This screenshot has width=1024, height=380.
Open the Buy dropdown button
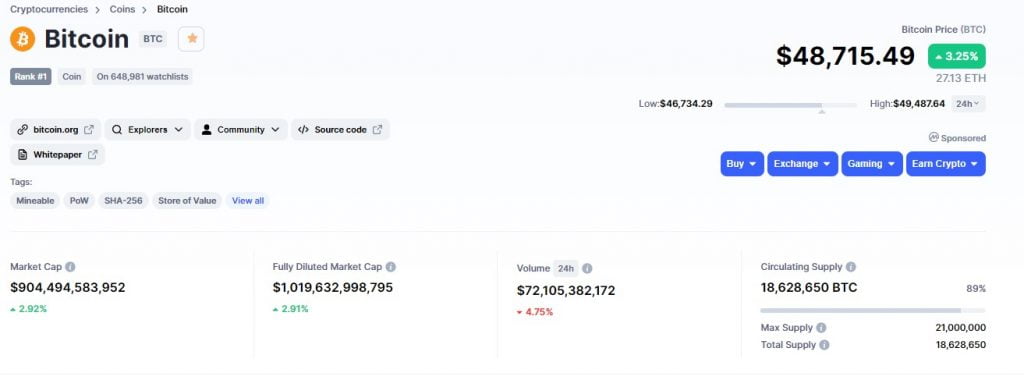point(742,164)
